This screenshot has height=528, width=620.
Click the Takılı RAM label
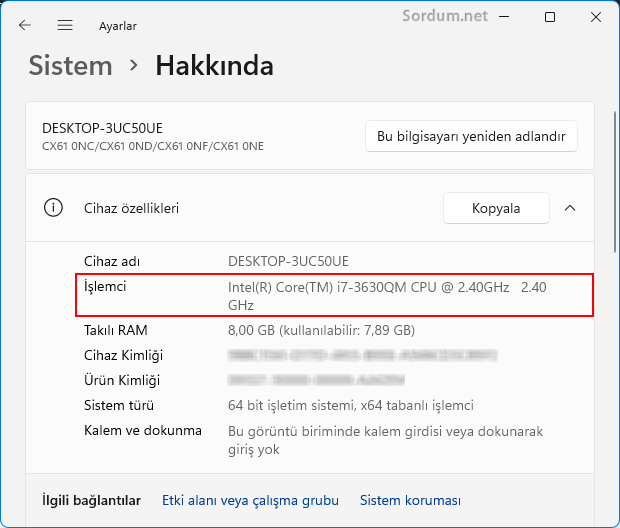115,330
